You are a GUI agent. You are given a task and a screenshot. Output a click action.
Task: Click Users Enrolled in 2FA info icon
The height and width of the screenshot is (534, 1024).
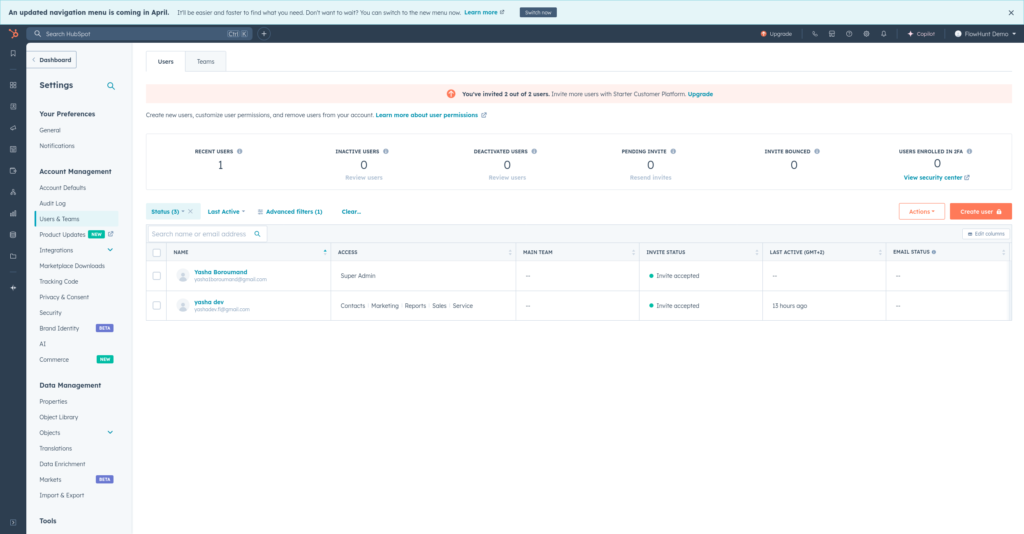970,151
